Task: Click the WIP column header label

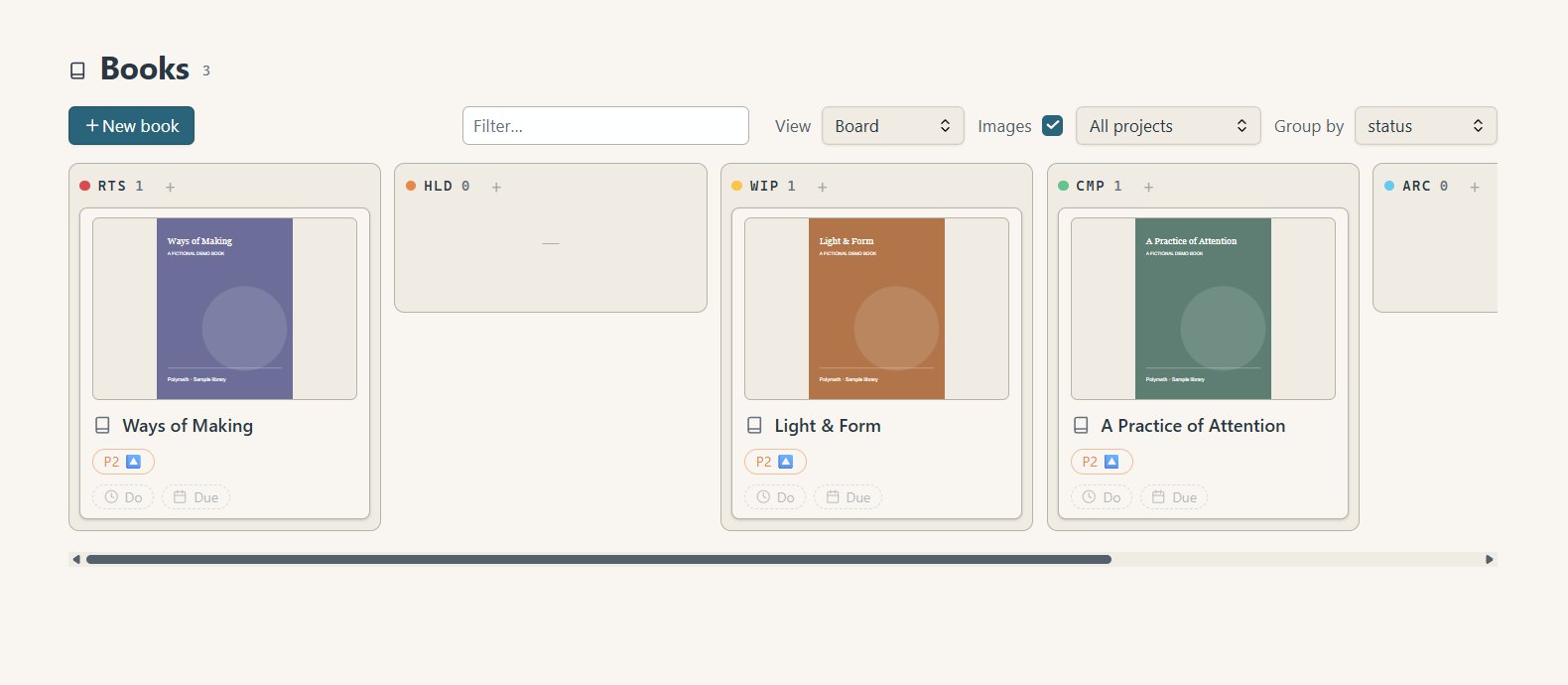Action: click(764, 186)
